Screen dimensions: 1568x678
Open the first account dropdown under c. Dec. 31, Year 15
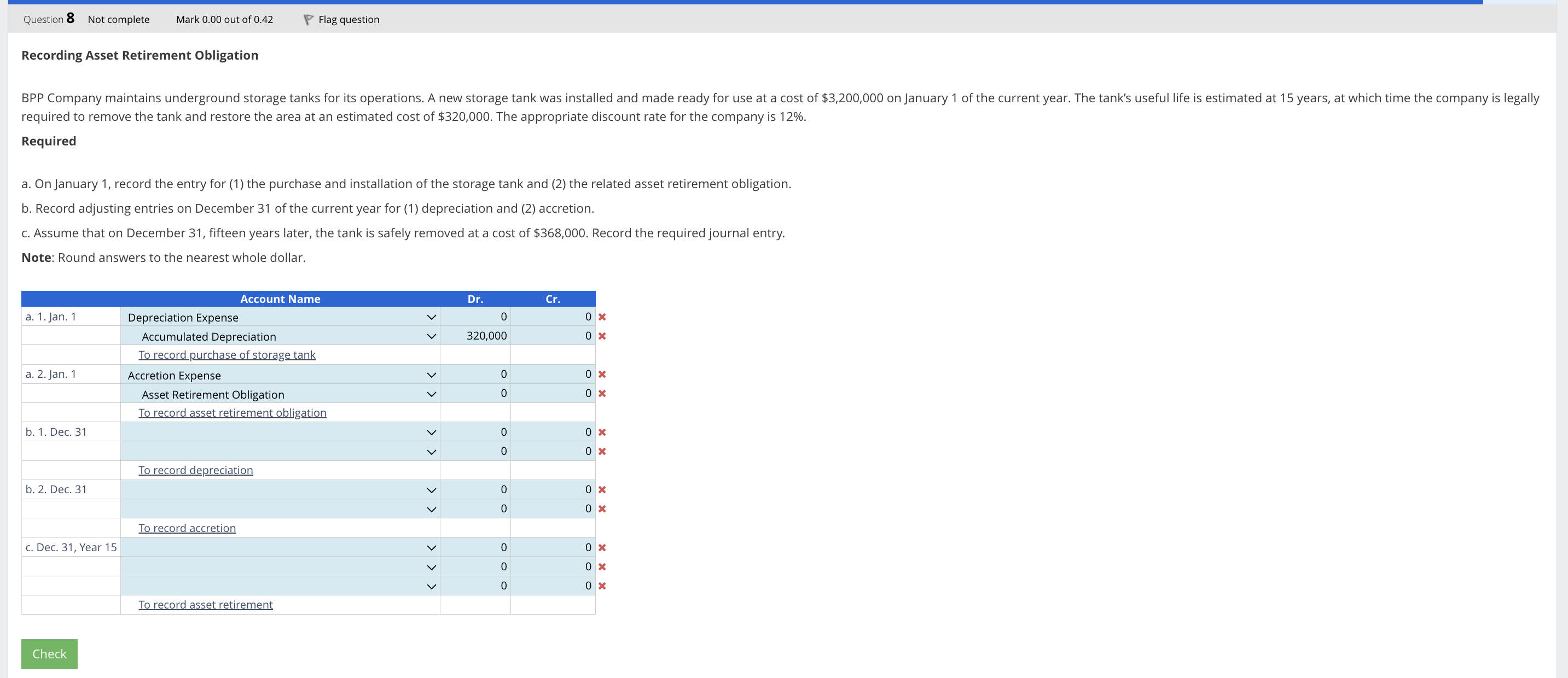click(x=431, y=547)
